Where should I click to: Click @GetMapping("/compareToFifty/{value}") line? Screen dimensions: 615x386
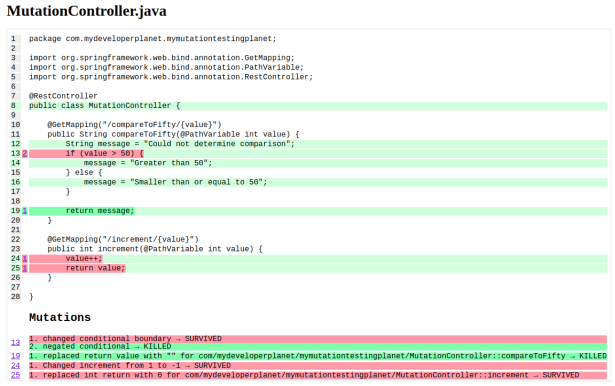click(135, 124)
